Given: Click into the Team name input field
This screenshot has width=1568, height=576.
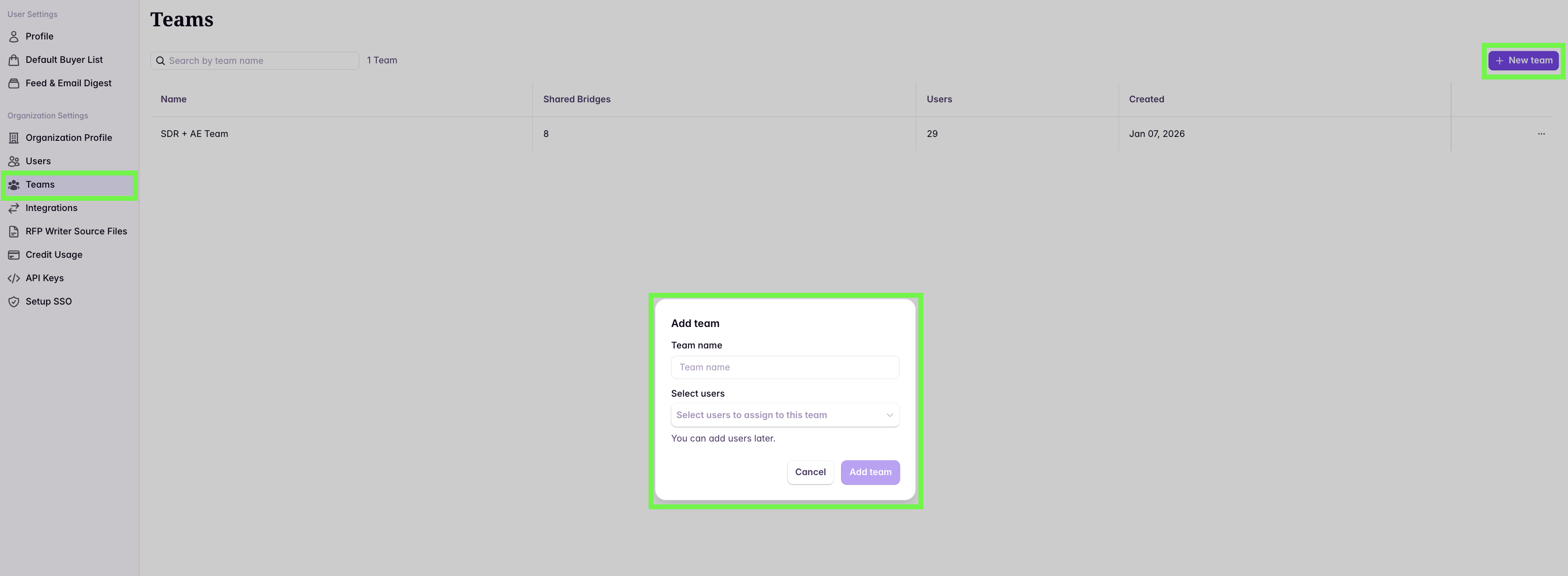Looking at the screenshot, I should click(x=784, y=367).
